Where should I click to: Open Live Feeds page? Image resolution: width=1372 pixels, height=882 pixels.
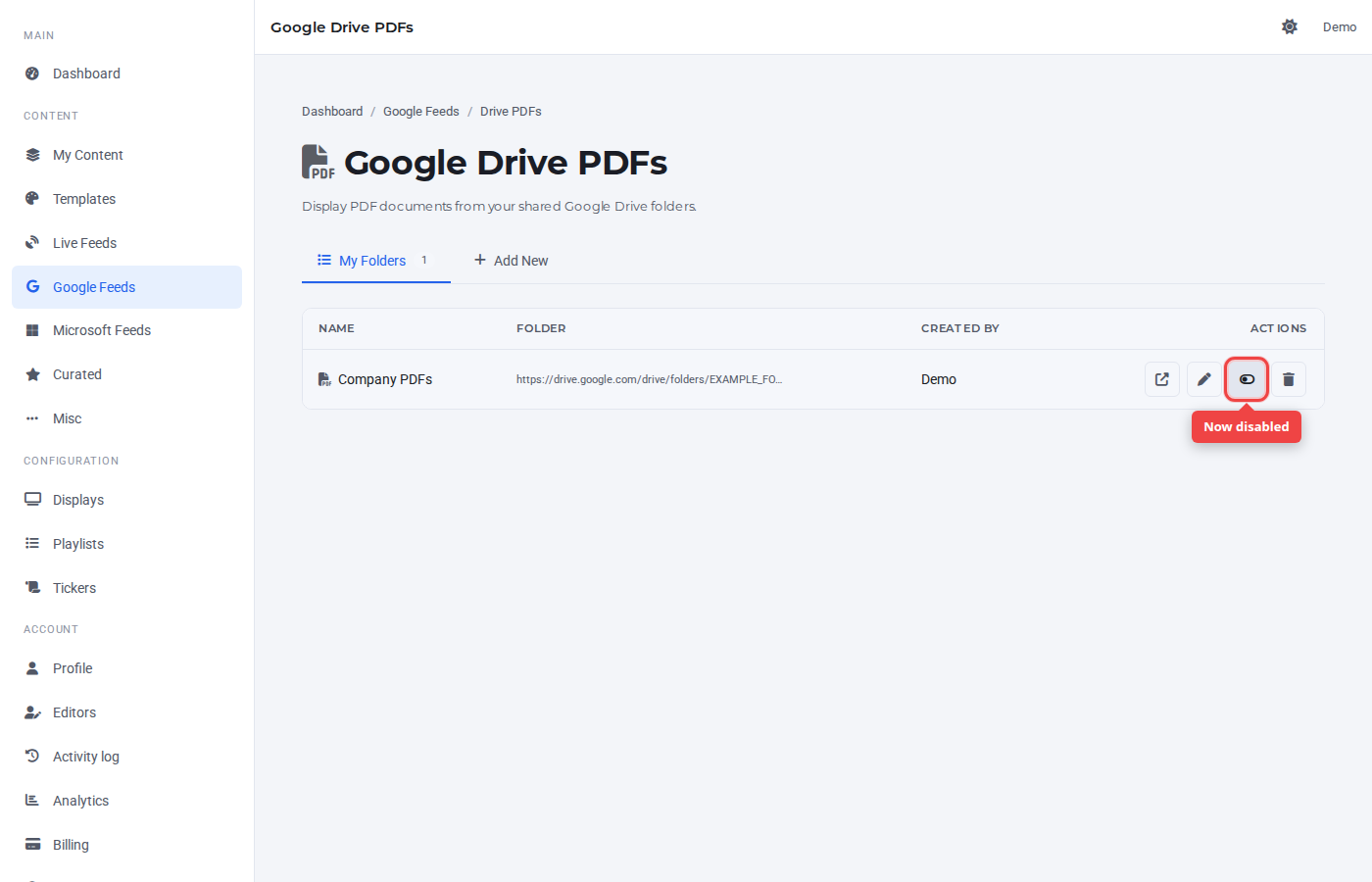(x=127, y=243)
